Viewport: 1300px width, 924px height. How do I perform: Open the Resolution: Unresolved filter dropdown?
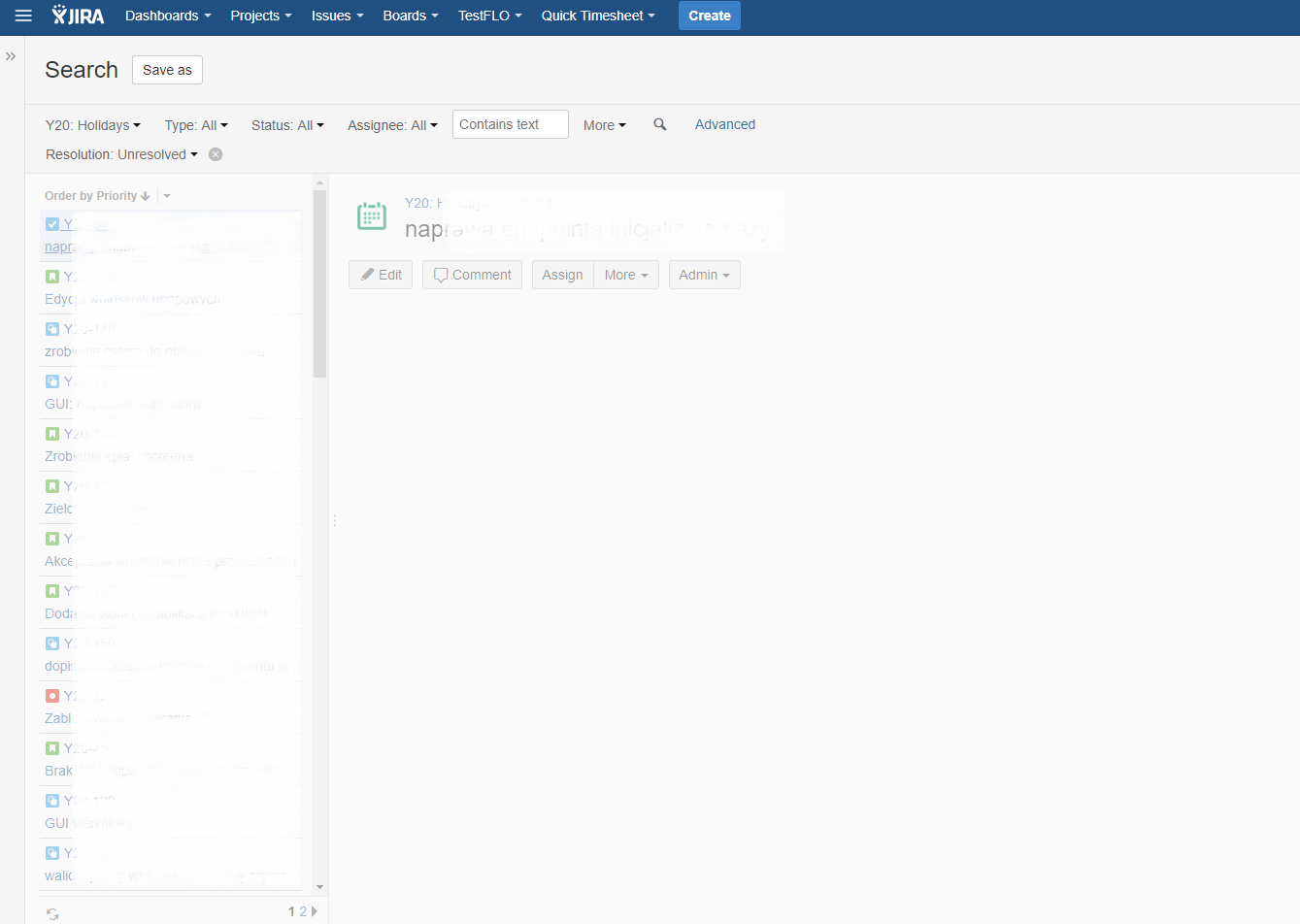click(x=121, y=154)
